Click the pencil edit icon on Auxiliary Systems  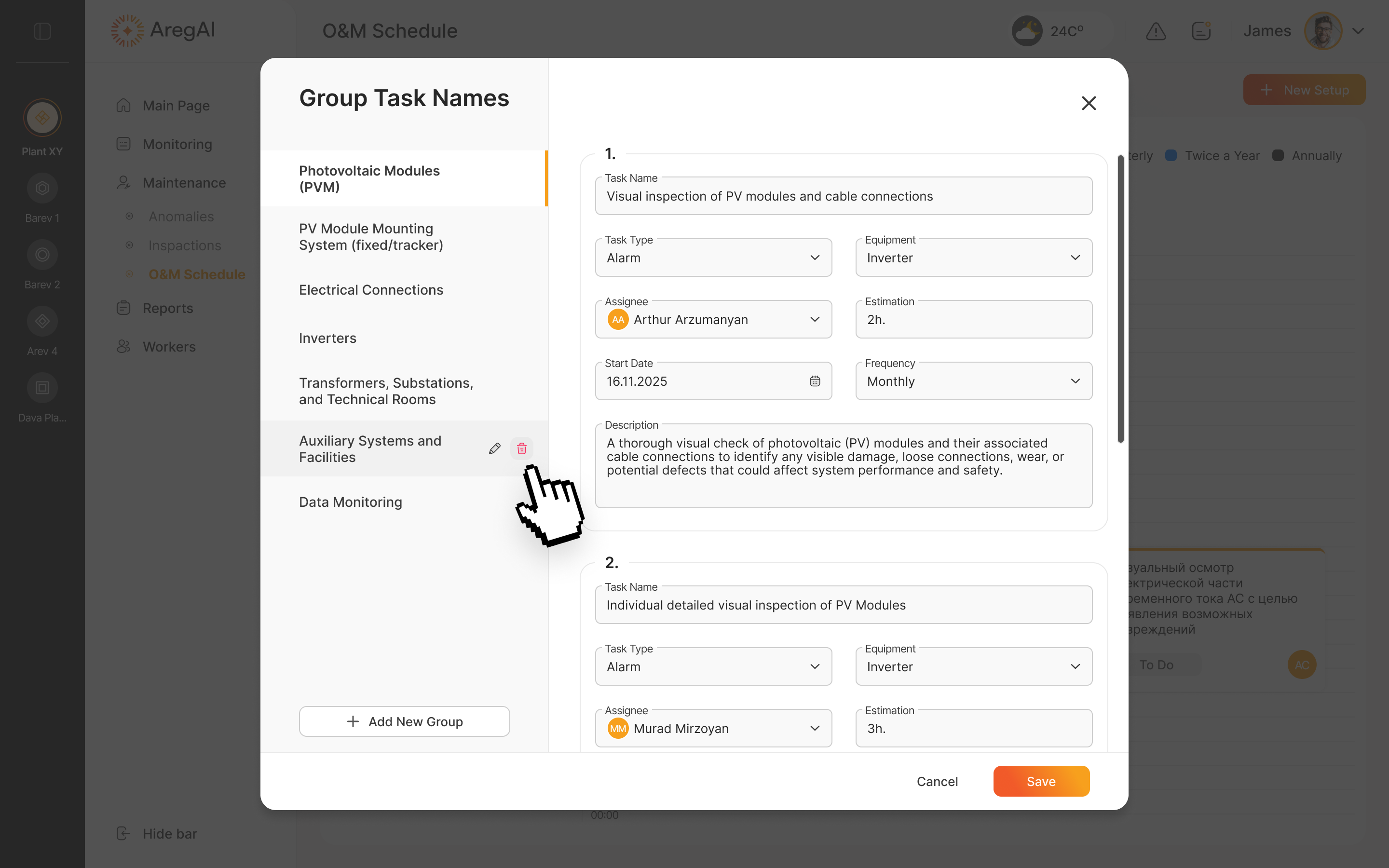point(494,448)
